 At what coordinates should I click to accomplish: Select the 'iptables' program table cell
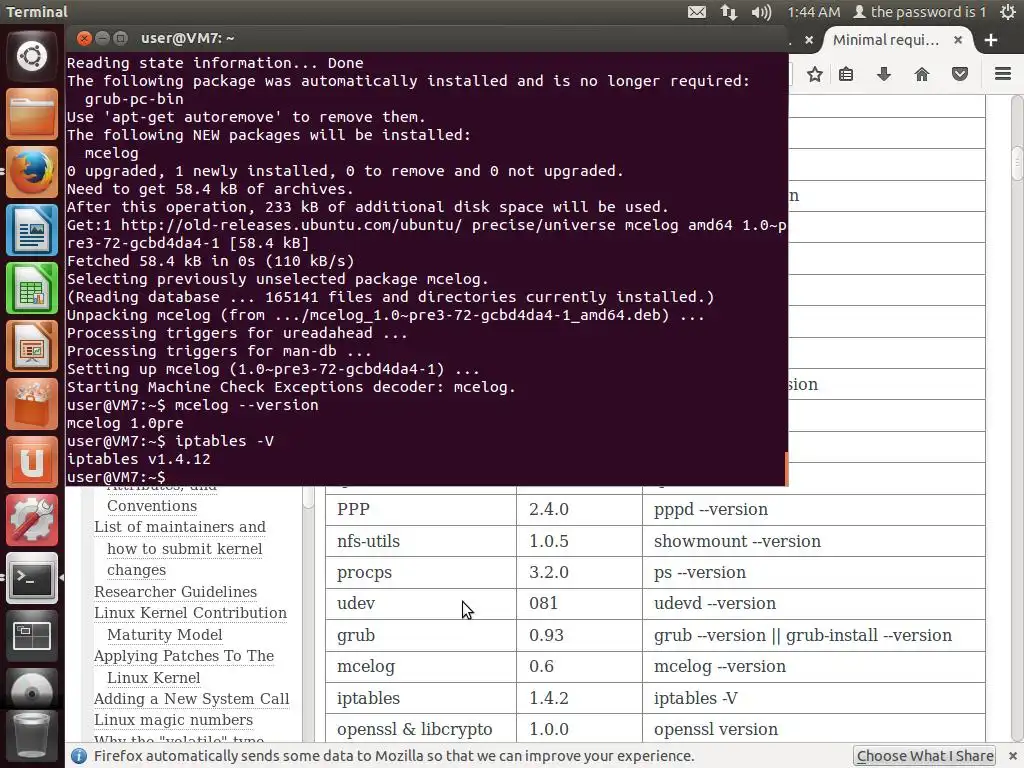click(421, 698)
